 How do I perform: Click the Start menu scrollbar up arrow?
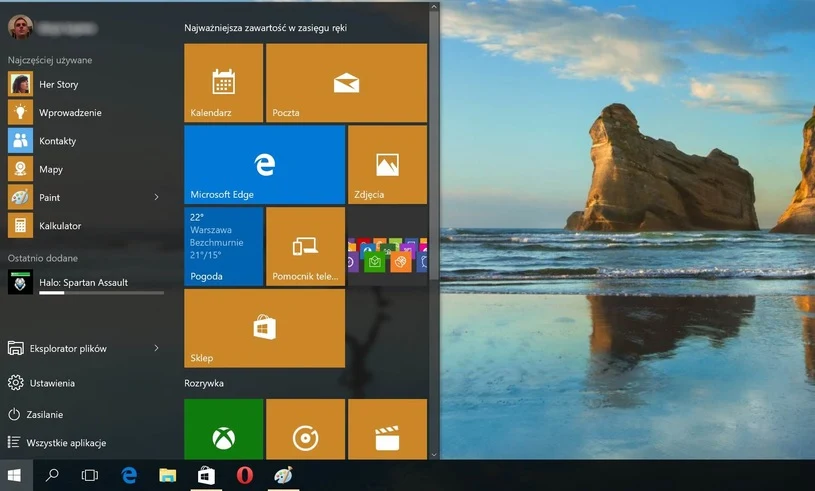(434, 7)
